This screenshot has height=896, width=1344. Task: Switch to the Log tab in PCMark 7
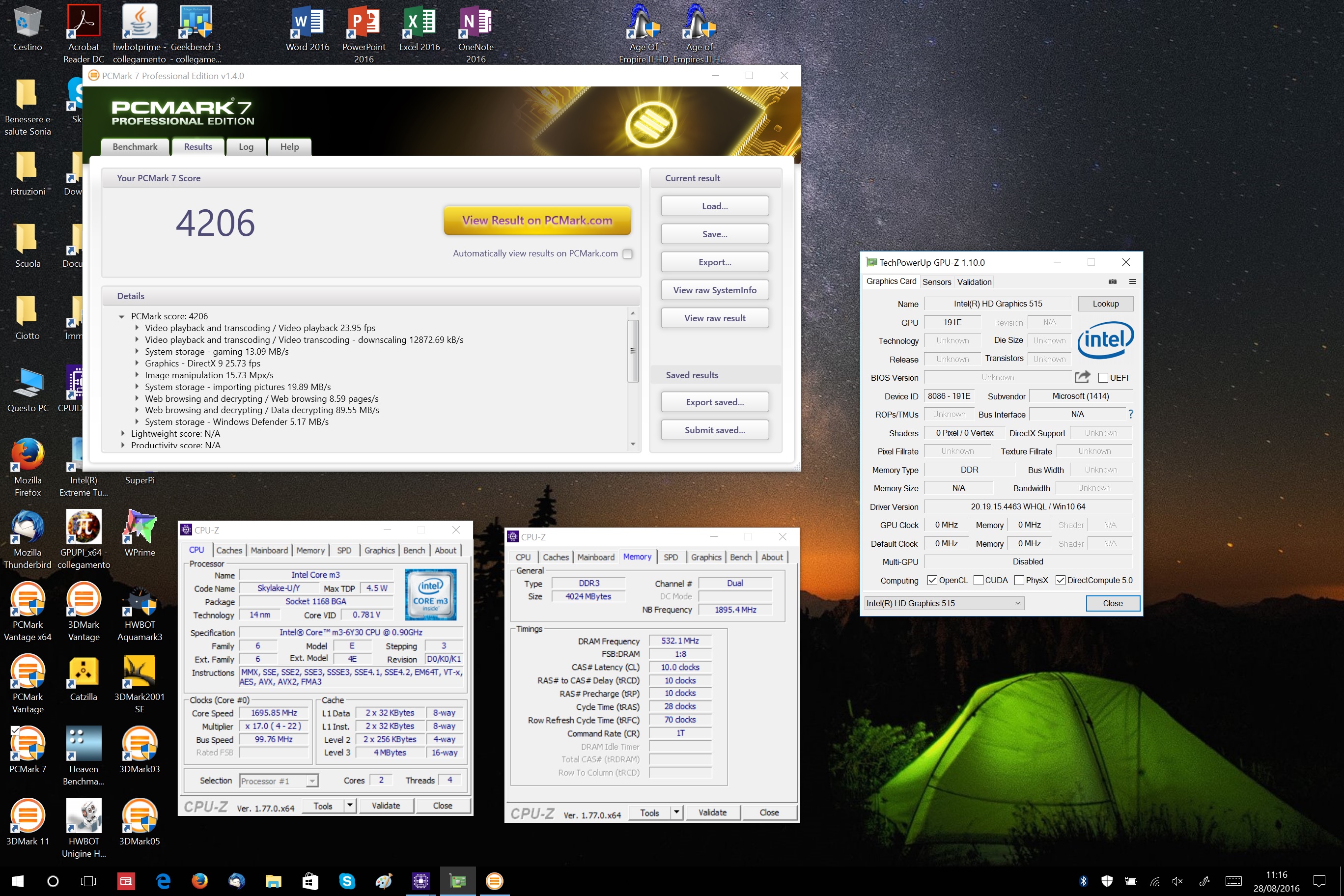tap(246, 147)
